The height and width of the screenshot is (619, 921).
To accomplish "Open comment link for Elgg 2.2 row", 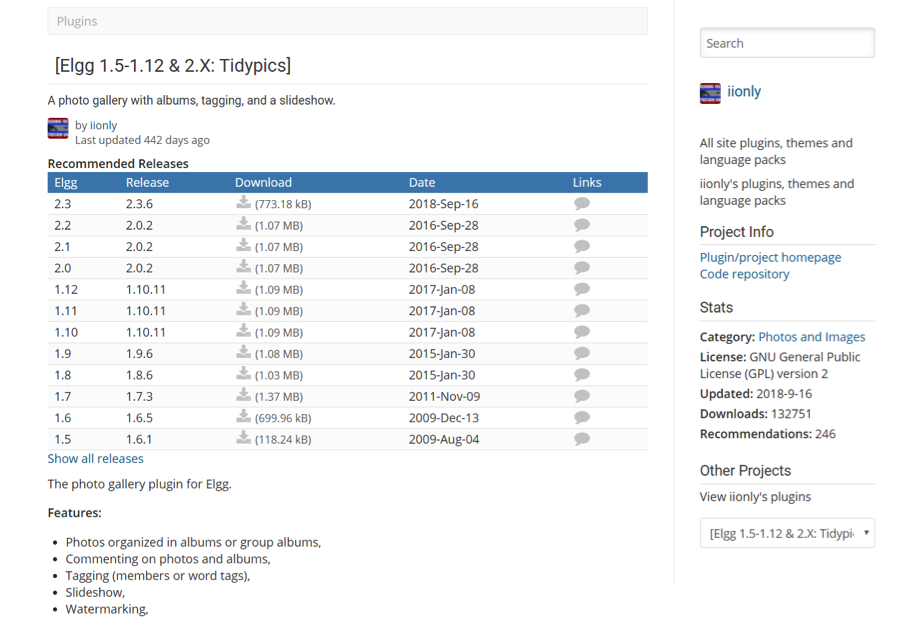I will tap(582, 224).
